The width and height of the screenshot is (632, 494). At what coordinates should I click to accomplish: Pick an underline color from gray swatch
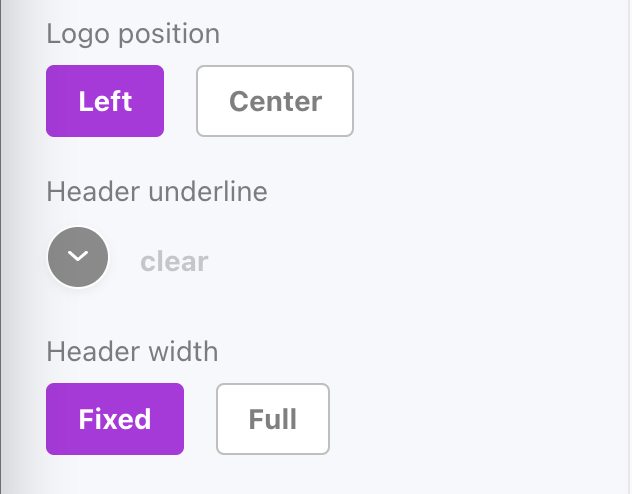[x=78, y=258]
